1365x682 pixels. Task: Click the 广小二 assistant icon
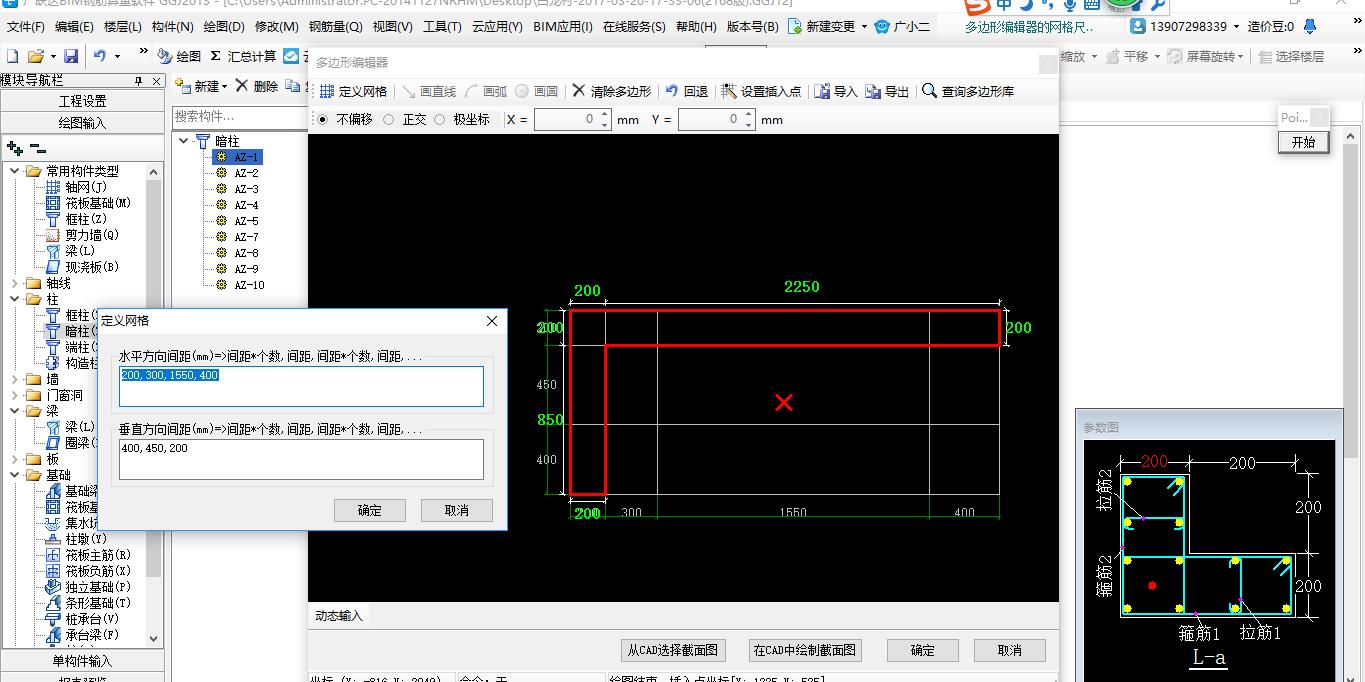[882, 27]
